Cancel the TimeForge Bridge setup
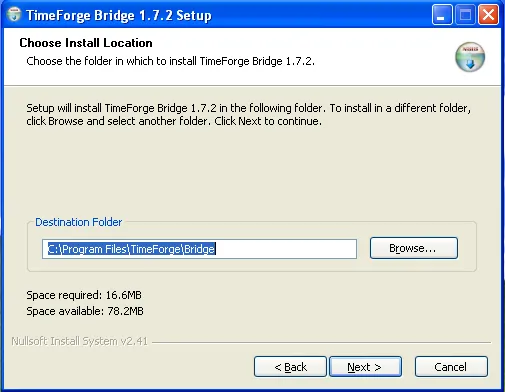505x392 pixels. pos(451,367)
